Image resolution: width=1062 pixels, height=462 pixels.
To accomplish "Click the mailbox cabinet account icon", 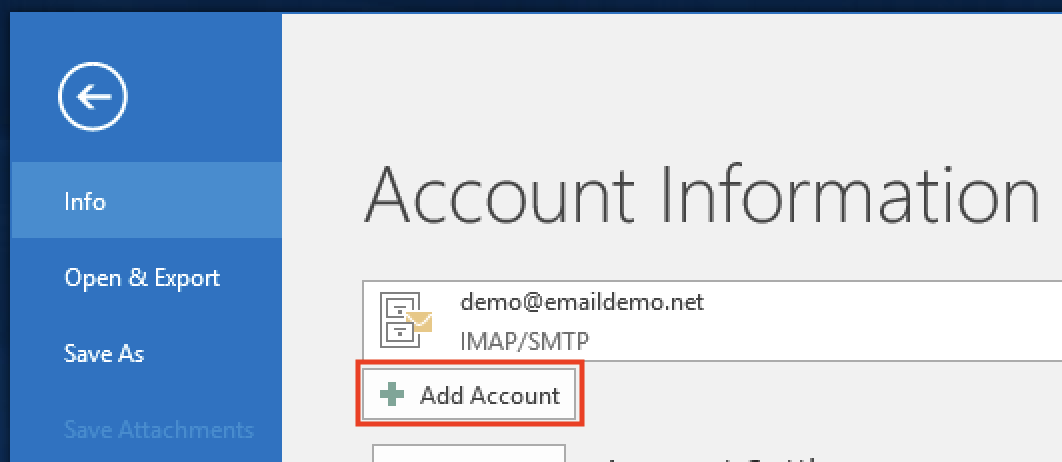I will 405,320.
